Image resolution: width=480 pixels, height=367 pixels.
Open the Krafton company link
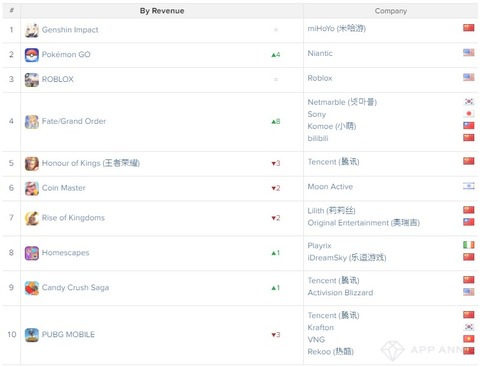click(x=321, y=327)
